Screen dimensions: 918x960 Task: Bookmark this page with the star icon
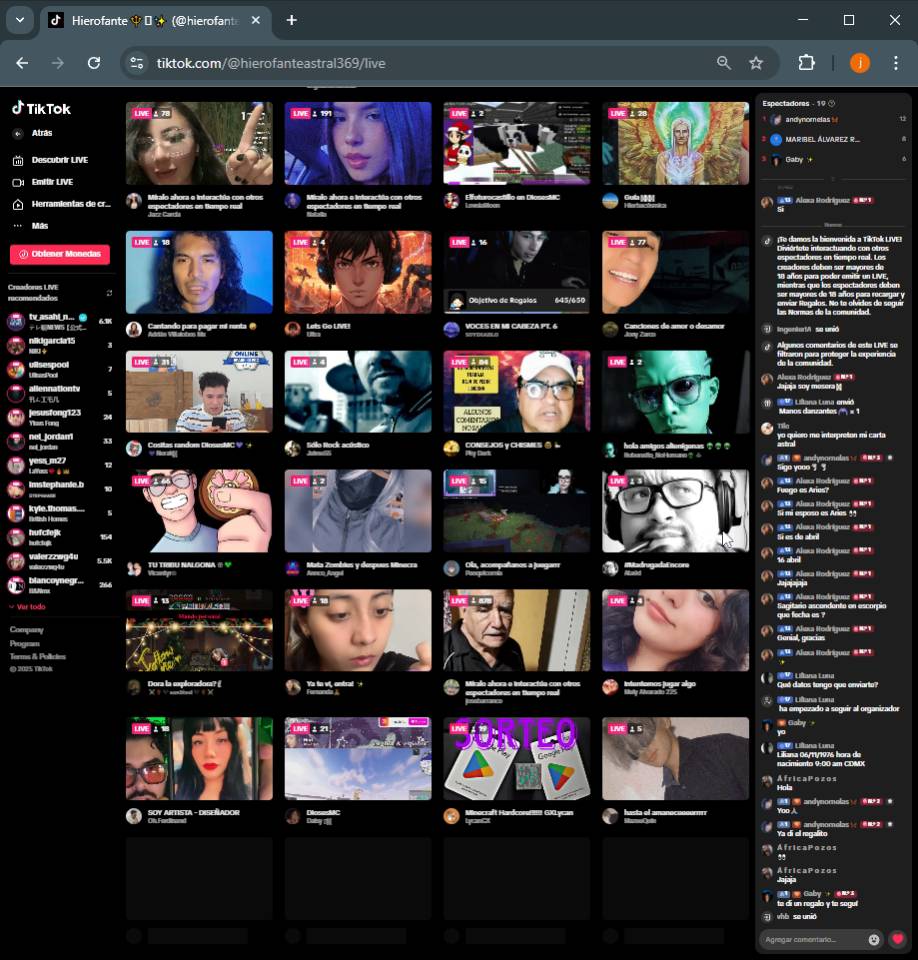coord(756,63)
